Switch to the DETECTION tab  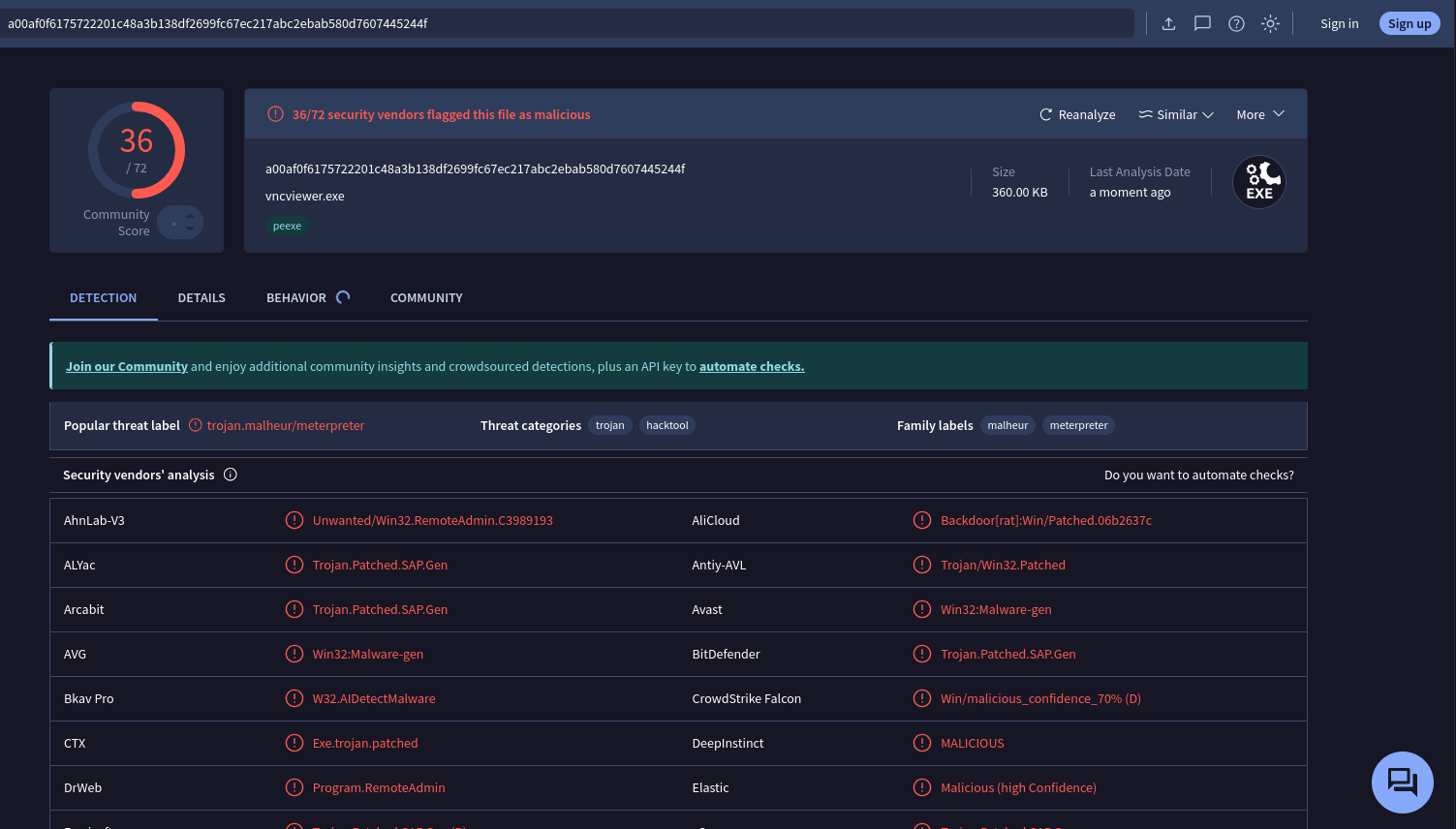point(104,297)
